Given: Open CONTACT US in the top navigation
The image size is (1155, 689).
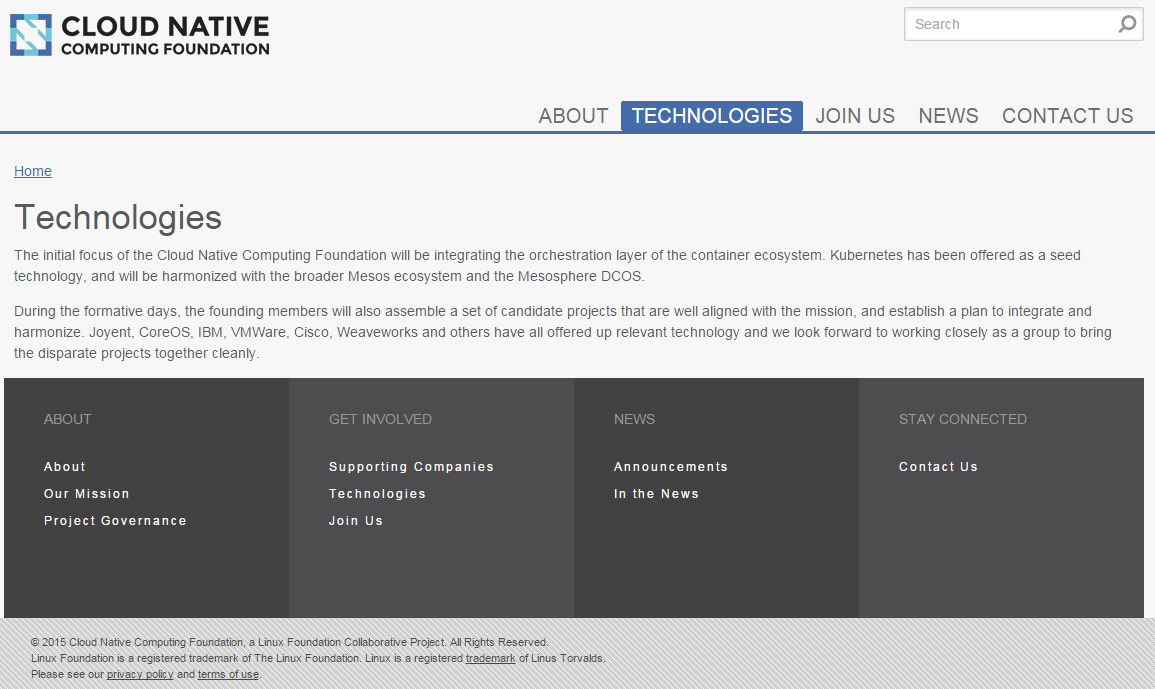Looking at the screenshot, I should [1067, 116].
